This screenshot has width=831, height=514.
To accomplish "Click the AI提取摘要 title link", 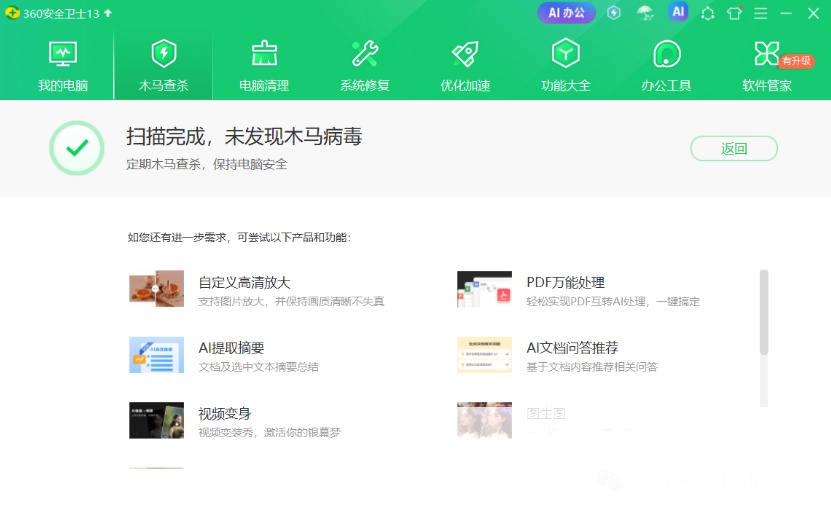I will tap(231, 348).
